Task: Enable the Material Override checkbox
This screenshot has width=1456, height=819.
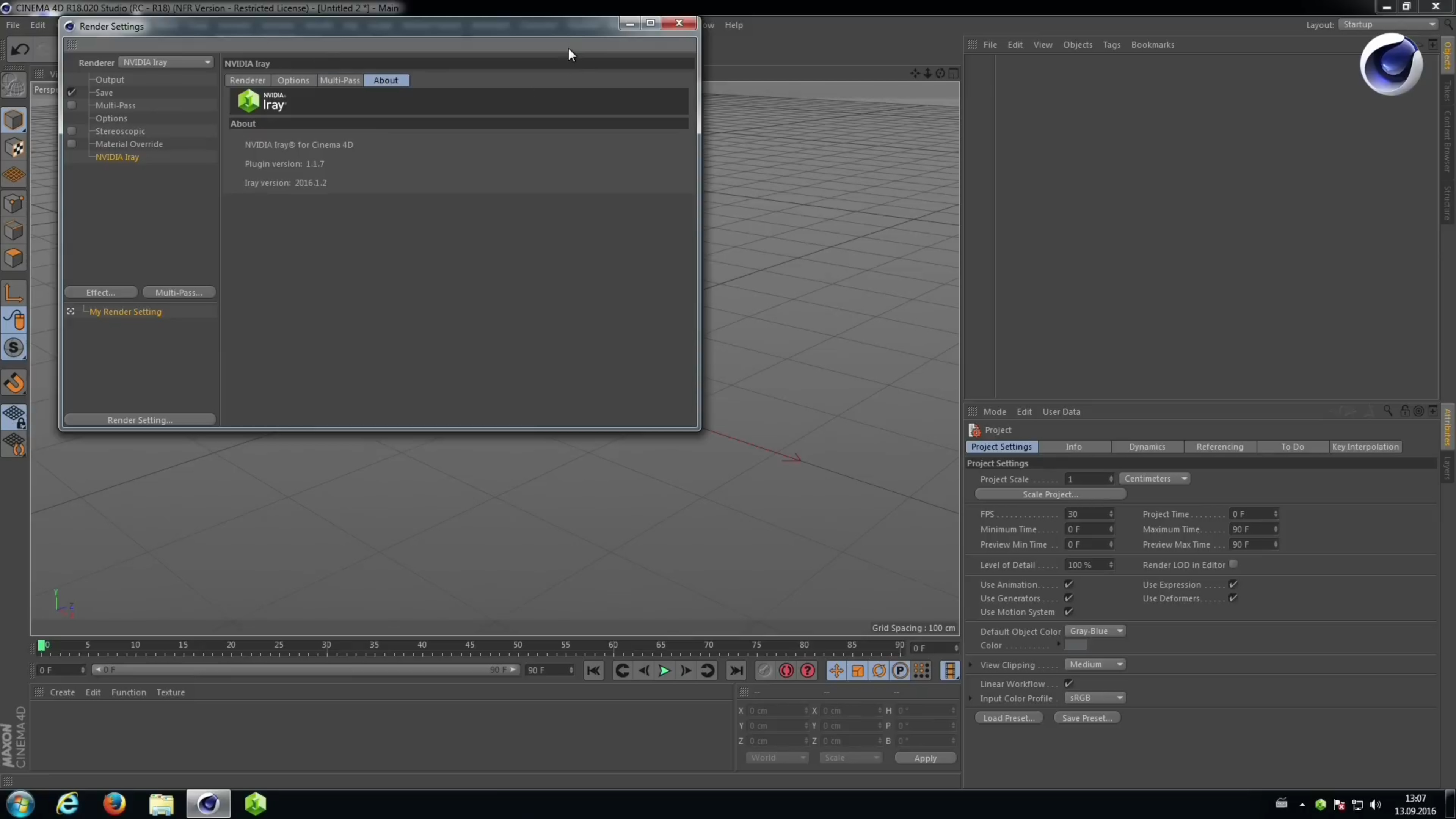Action: pos(72,144)
